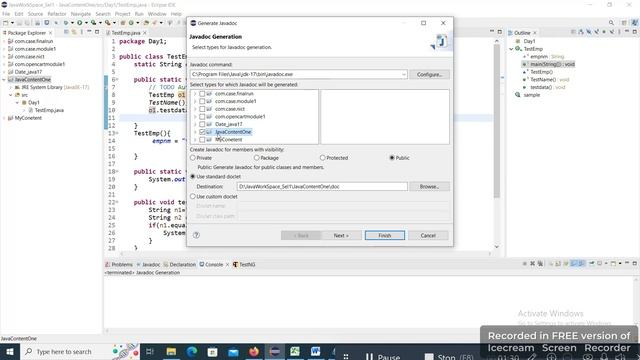Viewport: 640px width, 360px height.
Task: Select Use custom doclet radio button
Action: pos(193,196)
